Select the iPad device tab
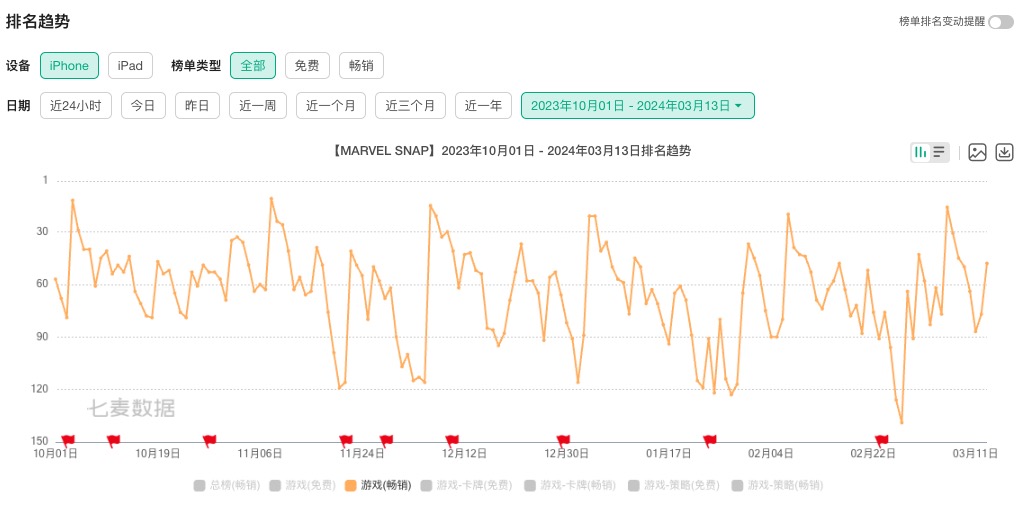Screen dimensions: 1030x512 (130, 66)
